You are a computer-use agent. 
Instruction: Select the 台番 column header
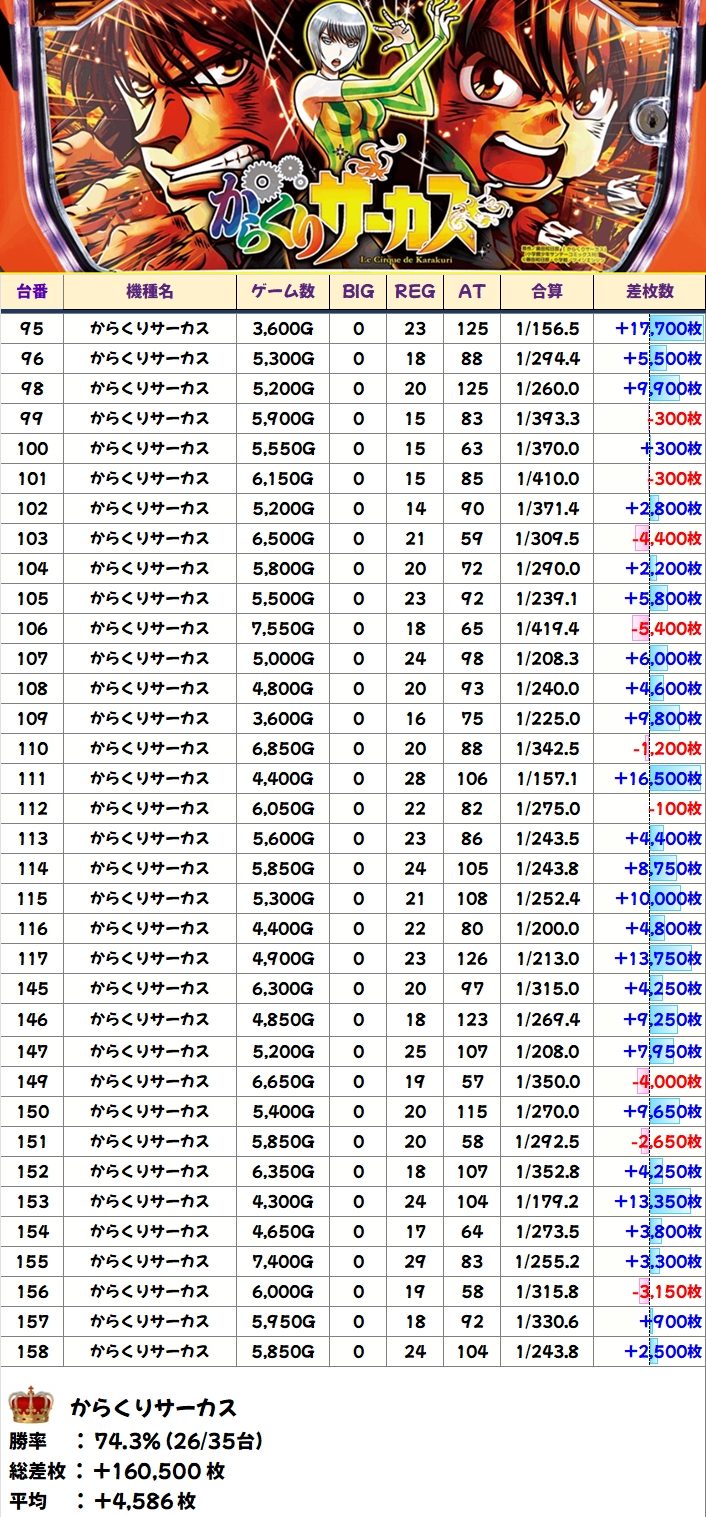coord(32,291)
